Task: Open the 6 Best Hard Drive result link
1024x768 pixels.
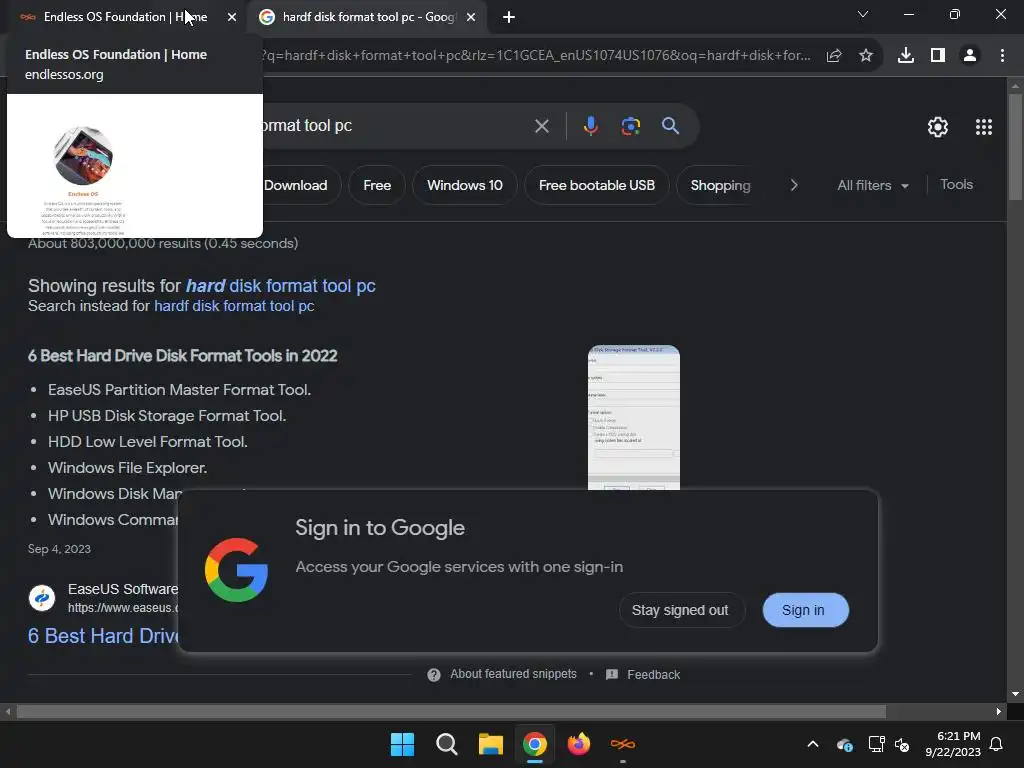Action: 103,636
